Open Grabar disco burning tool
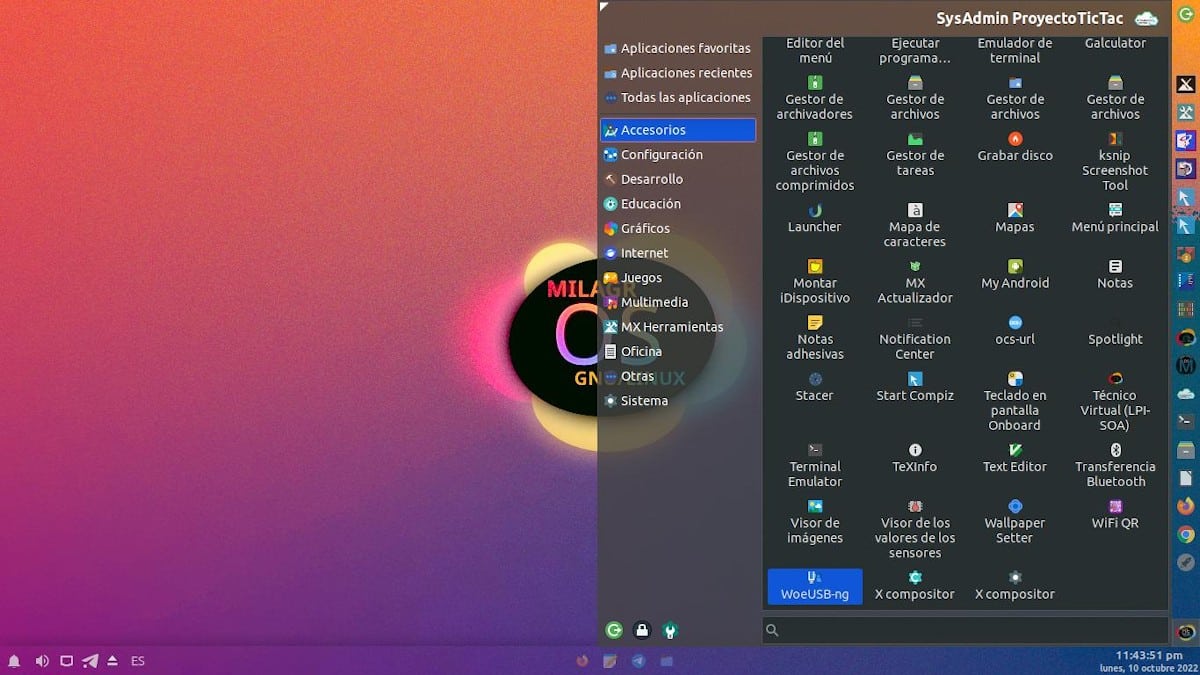Image resolution: width=1200 pixels, height=675 pixels. pos(1014,148)
